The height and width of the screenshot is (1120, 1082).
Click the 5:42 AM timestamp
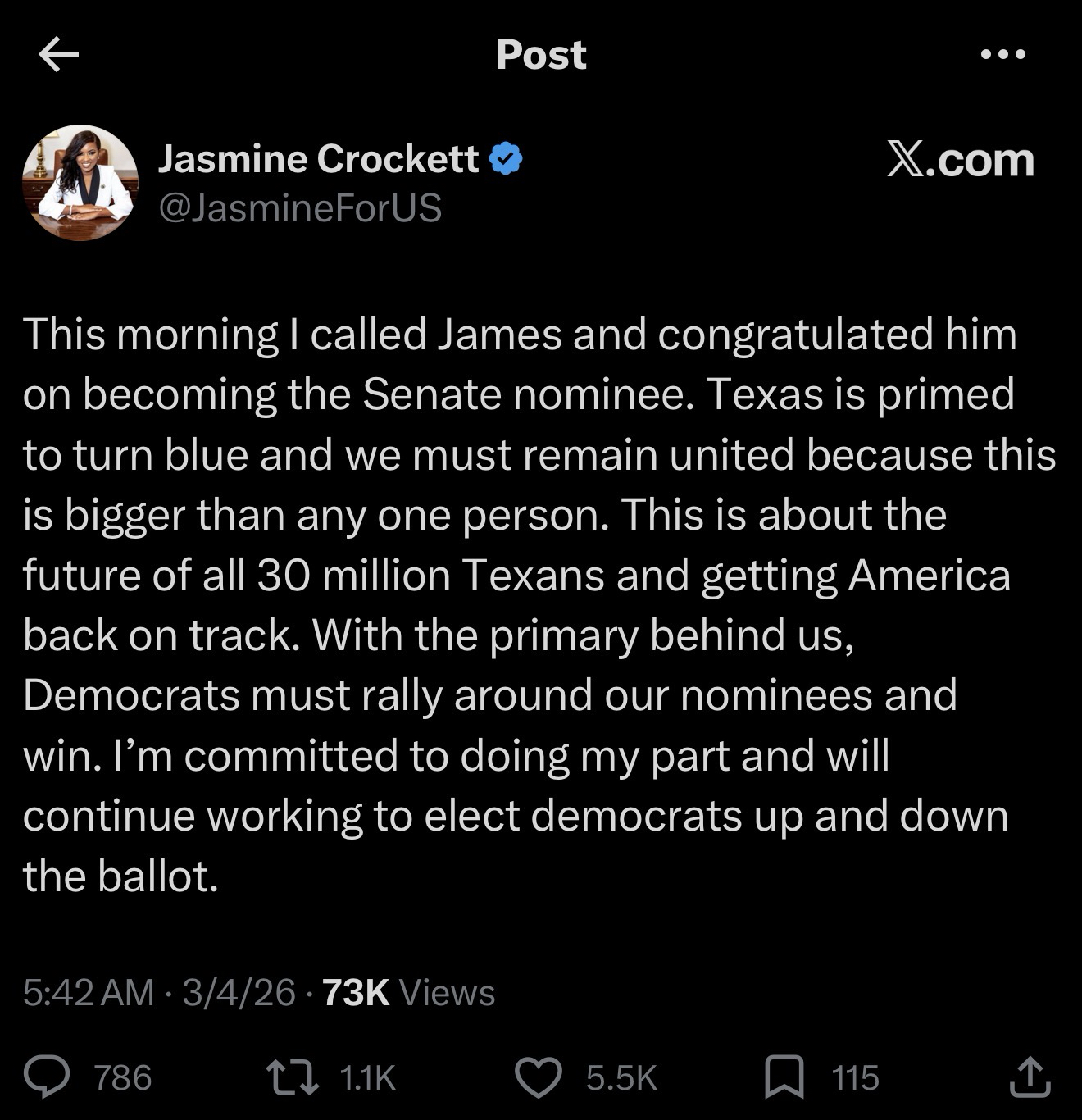(89, 992)
